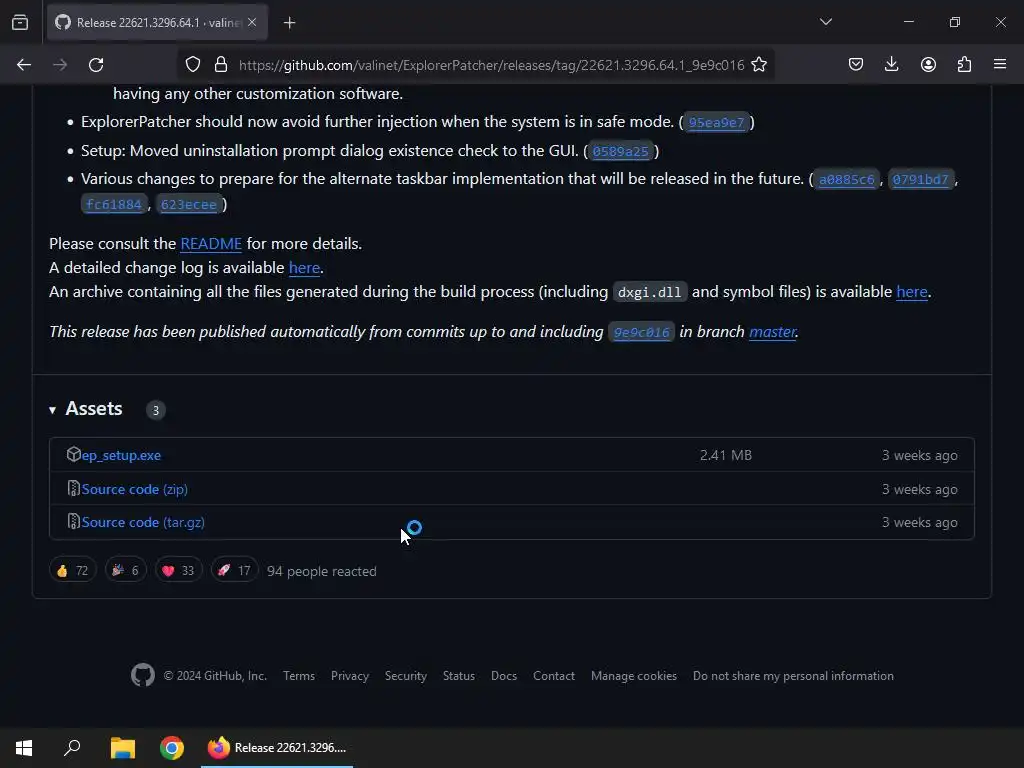Open commit 0791bd7 link
1024x768 pixels.
click(x=920, y=180)
